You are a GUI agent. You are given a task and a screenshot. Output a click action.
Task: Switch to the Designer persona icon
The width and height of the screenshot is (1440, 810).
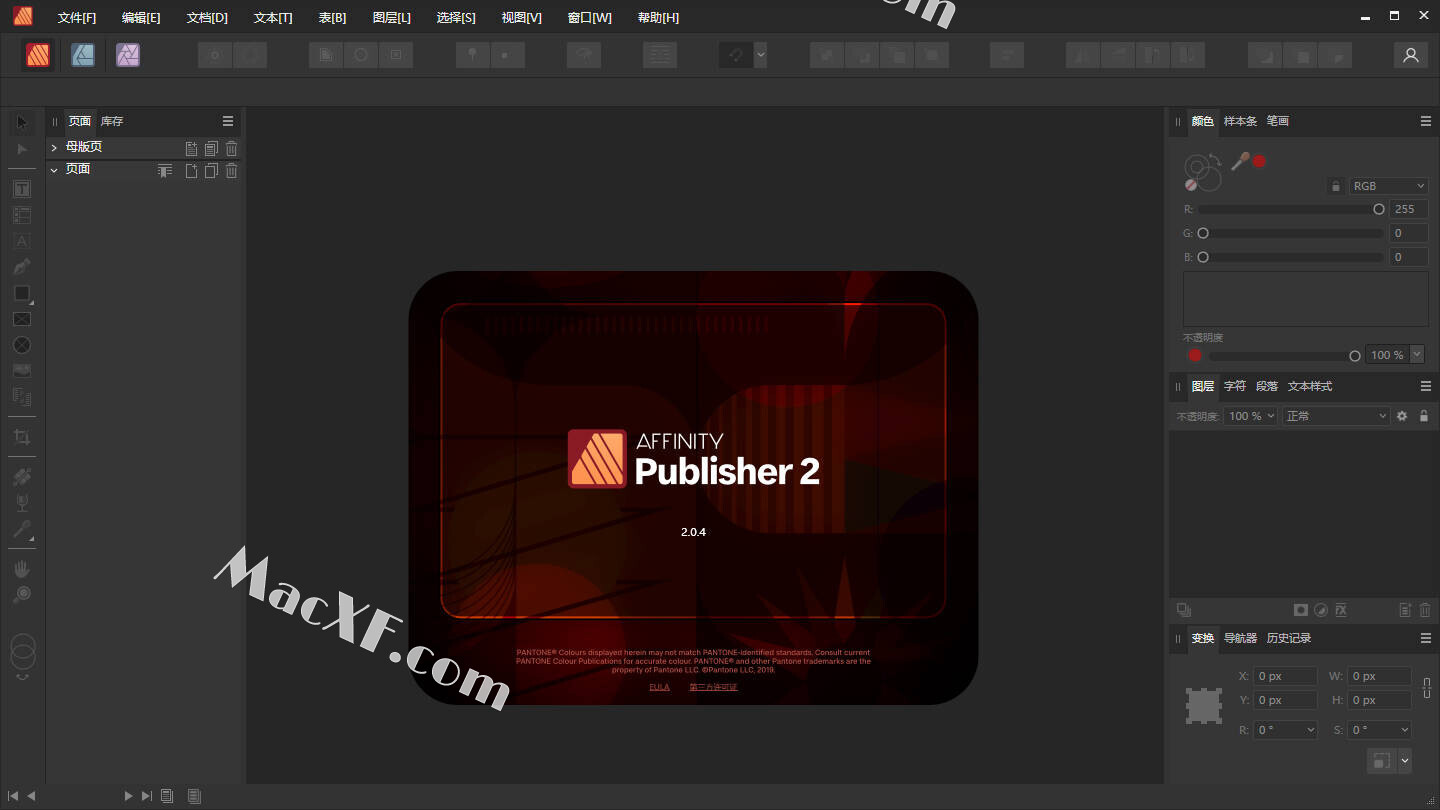(x=83, y=55)
